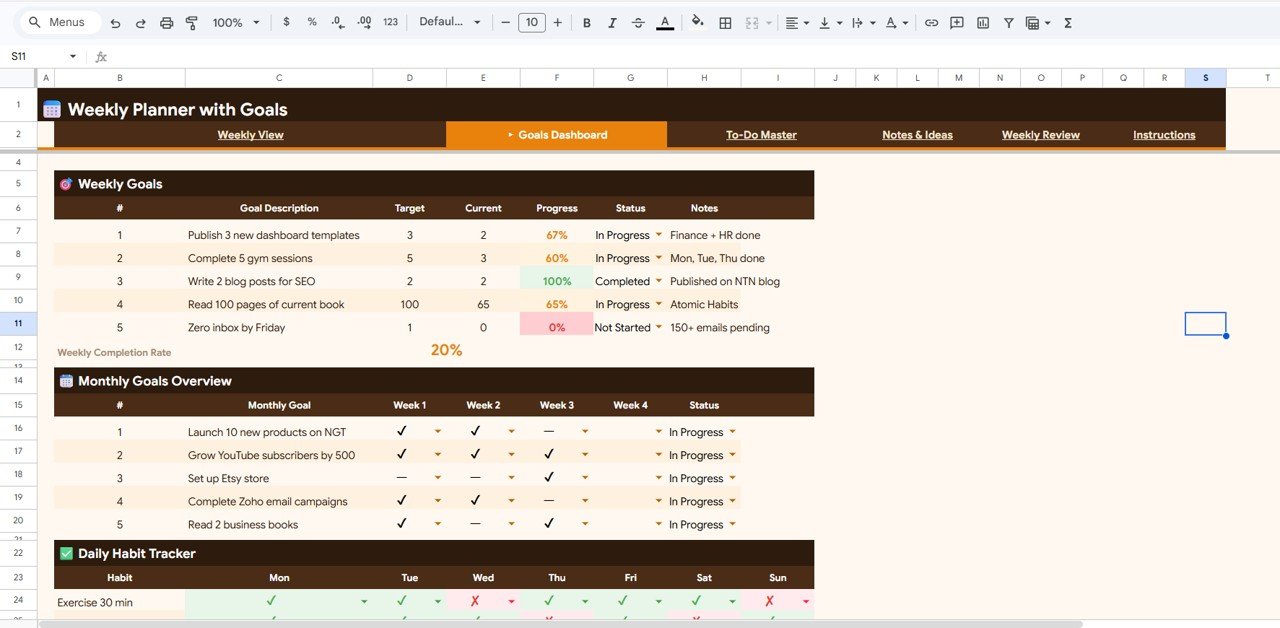Open the Weekly Review link
This screenshot has height=628, width=1280.
[x=1040, y=135]
